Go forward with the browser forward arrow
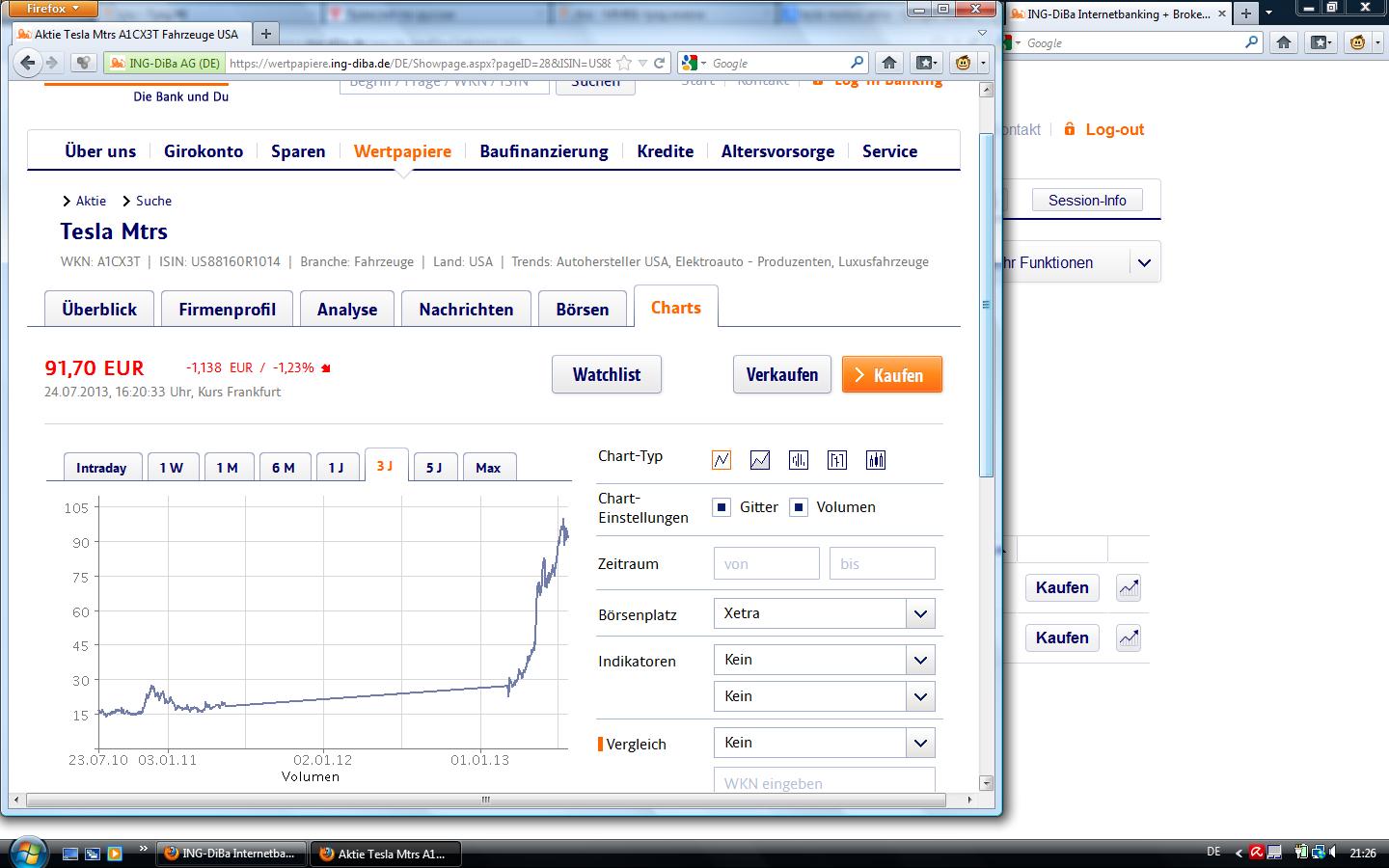The image size is (1389, 868). 52,63
